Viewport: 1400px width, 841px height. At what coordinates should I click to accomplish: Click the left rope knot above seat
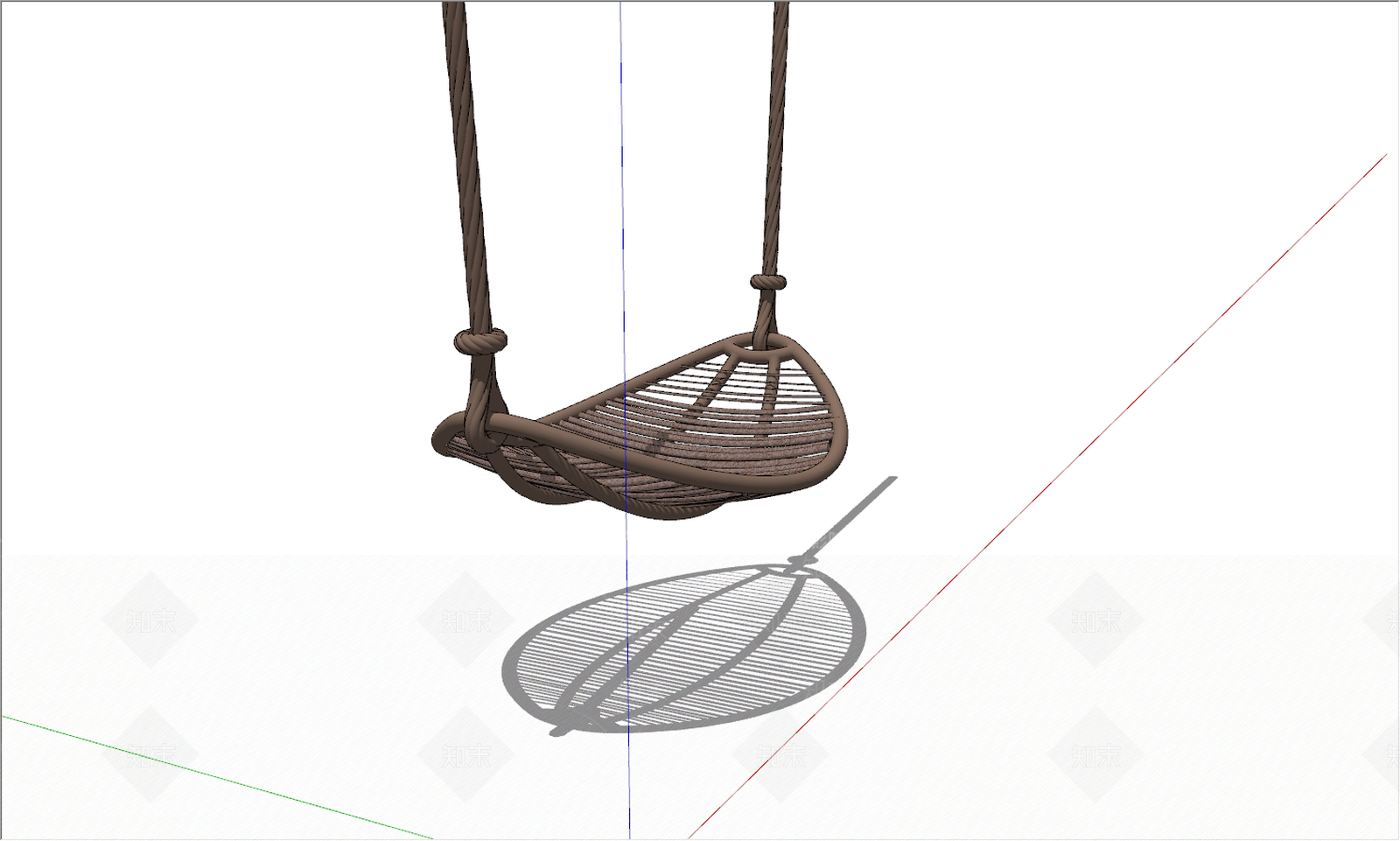coord(480,340)
